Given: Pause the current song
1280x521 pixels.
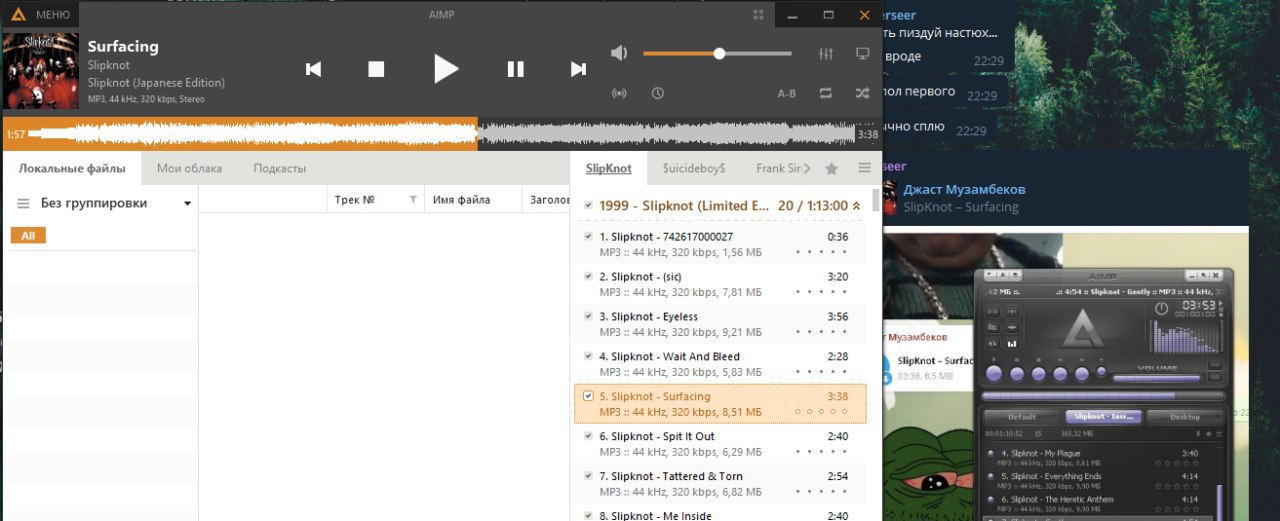Looking at the screenshot, I should click(x=515, y=69).
